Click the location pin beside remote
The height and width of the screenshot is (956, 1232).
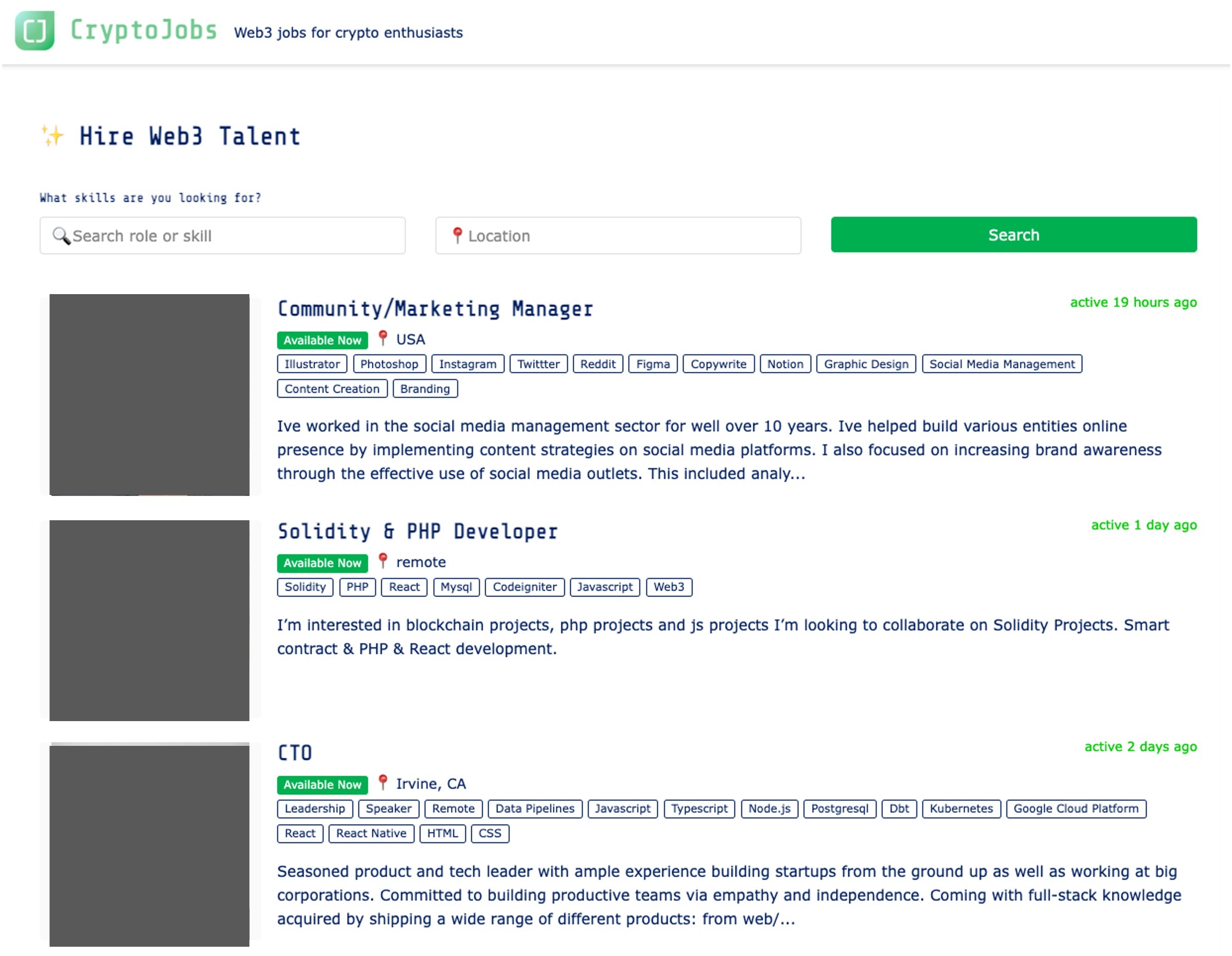(383, 561)
